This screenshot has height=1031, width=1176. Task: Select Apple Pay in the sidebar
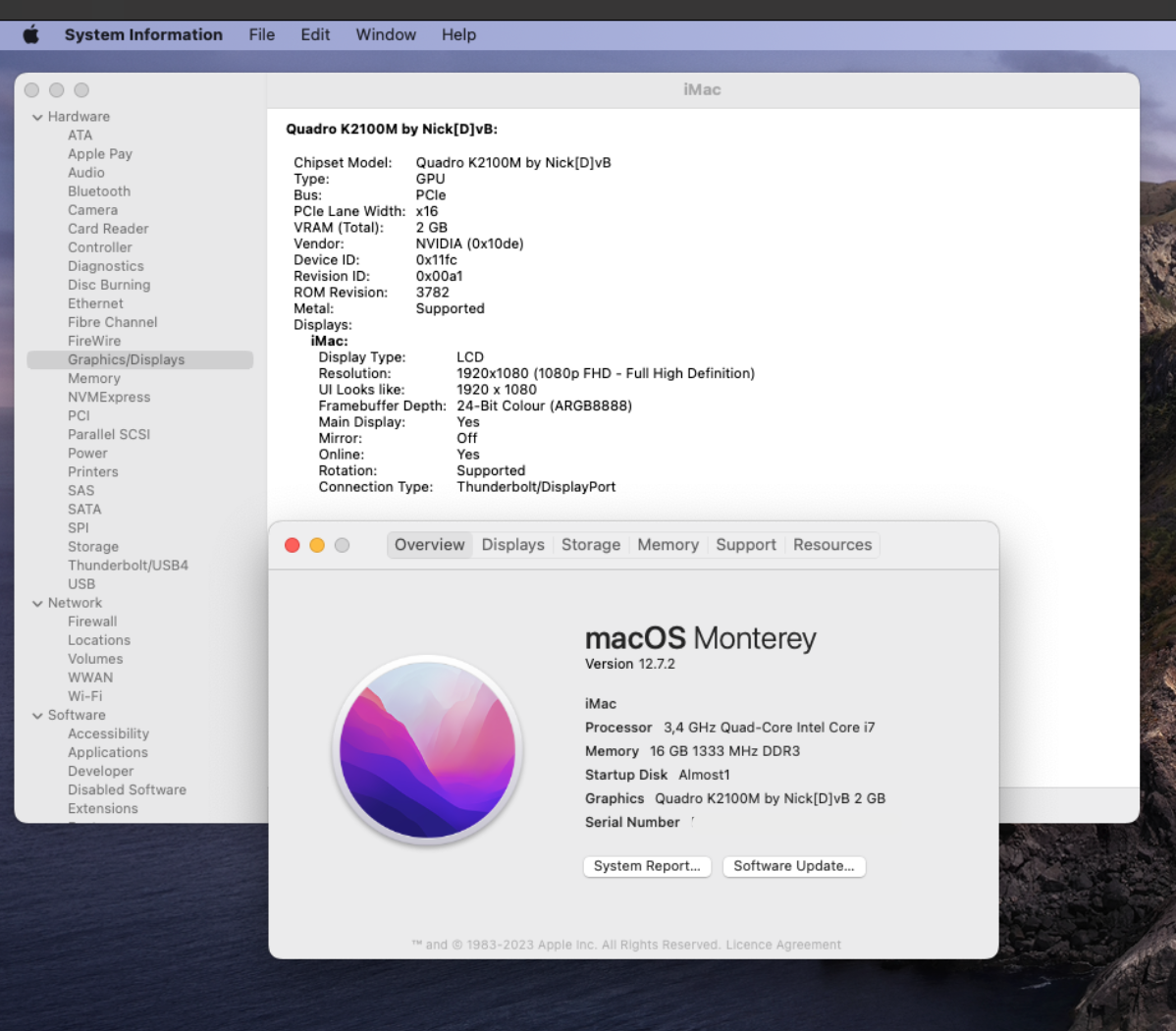[x=100, y=154]
